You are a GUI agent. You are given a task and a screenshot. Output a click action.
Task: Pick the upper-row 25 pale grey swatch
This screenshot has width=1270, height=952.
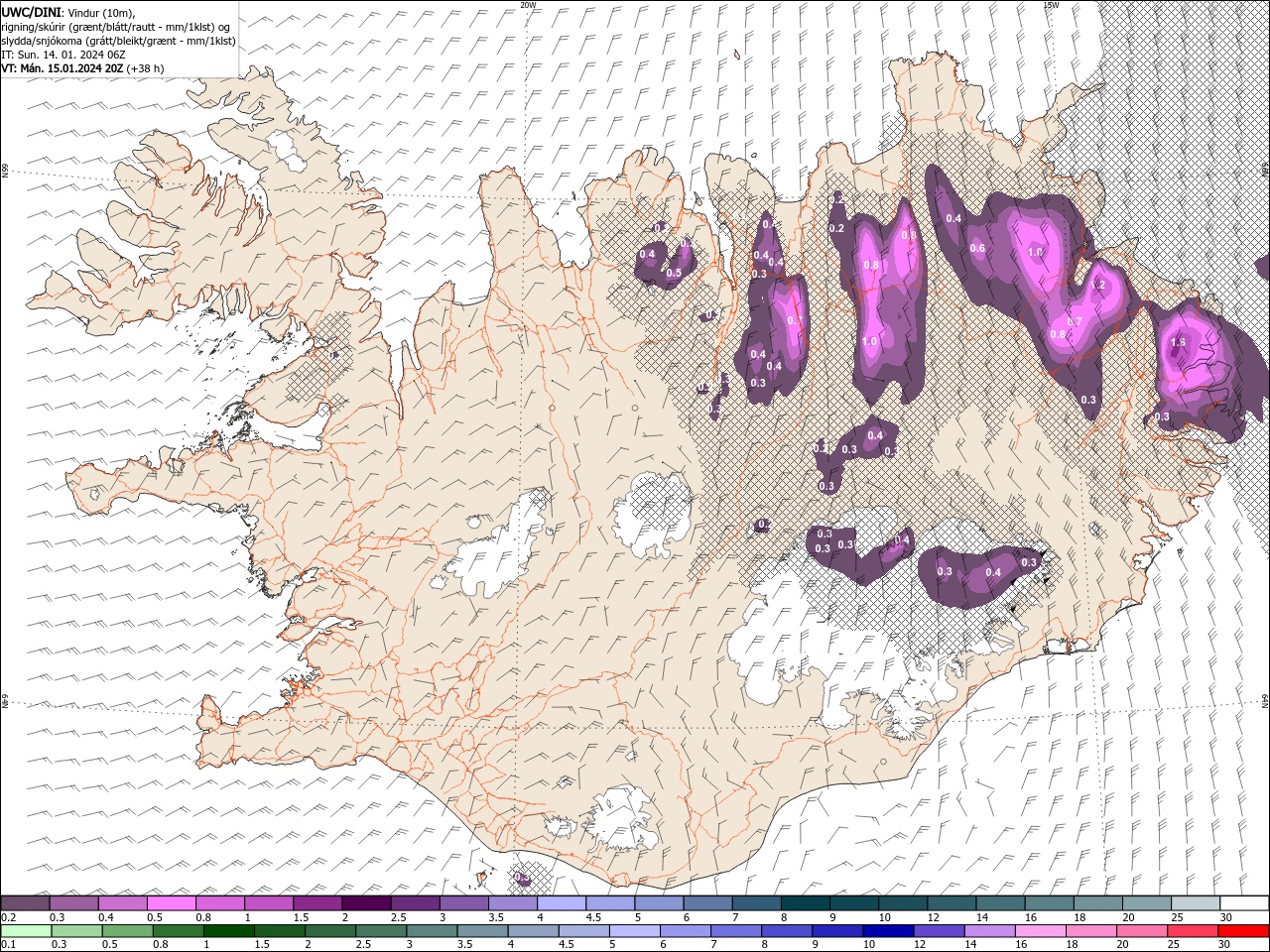click(1197, 903)
